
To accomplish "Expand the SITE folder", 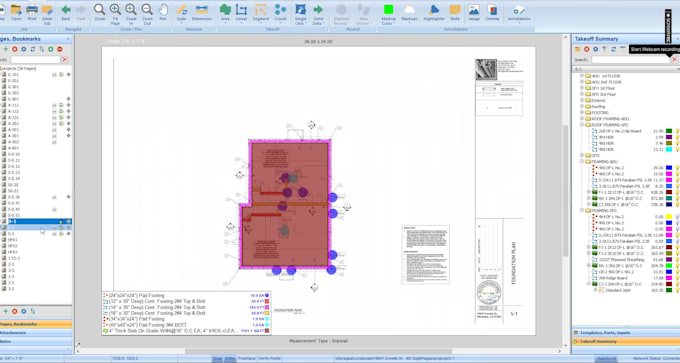I will click(582, 155).
